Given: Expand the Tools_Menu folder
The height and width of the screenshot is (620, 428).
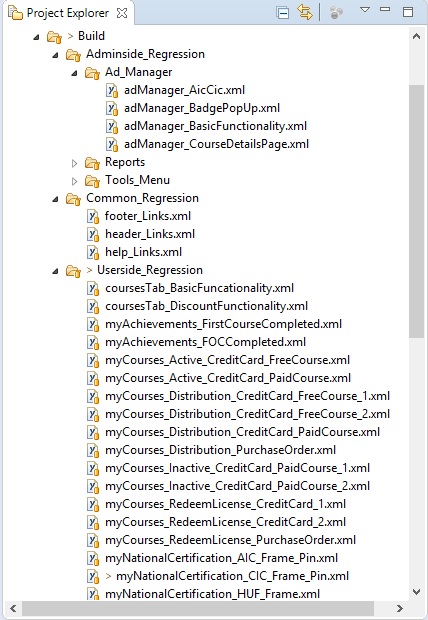Looking at the screenshot, I should 74,181.
